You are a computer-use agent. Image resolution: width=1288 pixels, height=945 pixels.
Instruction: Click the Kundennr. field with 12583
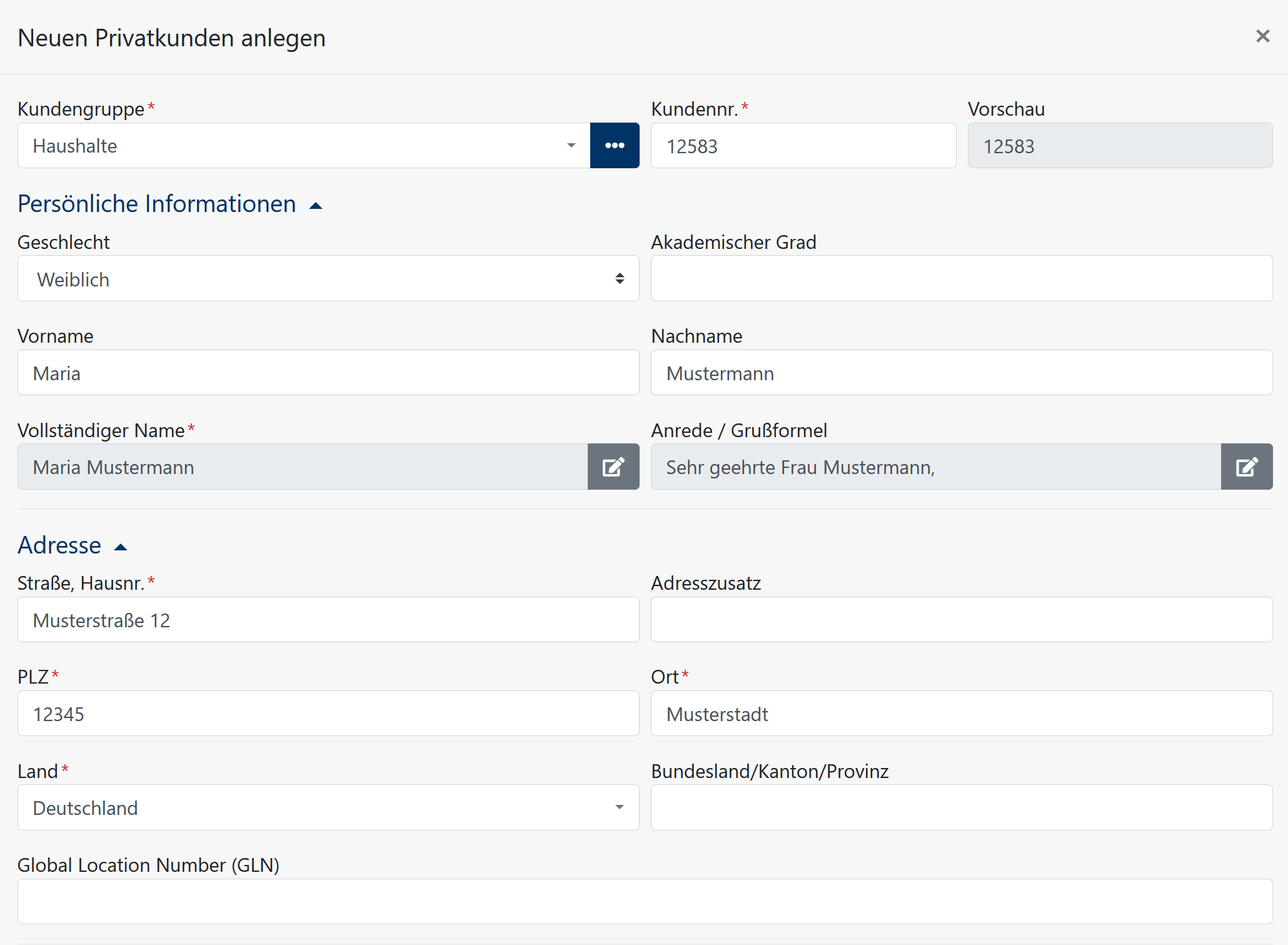(803, 146)
